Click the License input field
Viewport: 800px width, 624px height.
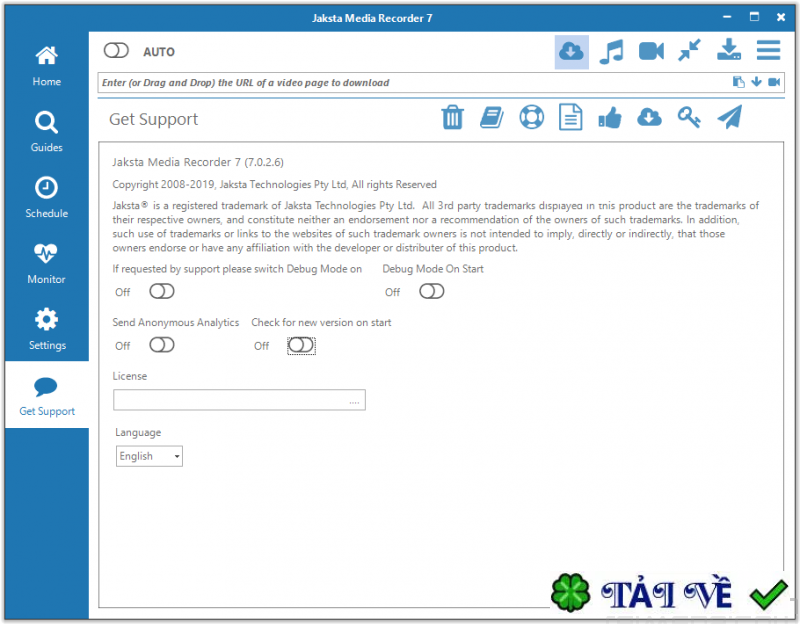coord(239,400)
